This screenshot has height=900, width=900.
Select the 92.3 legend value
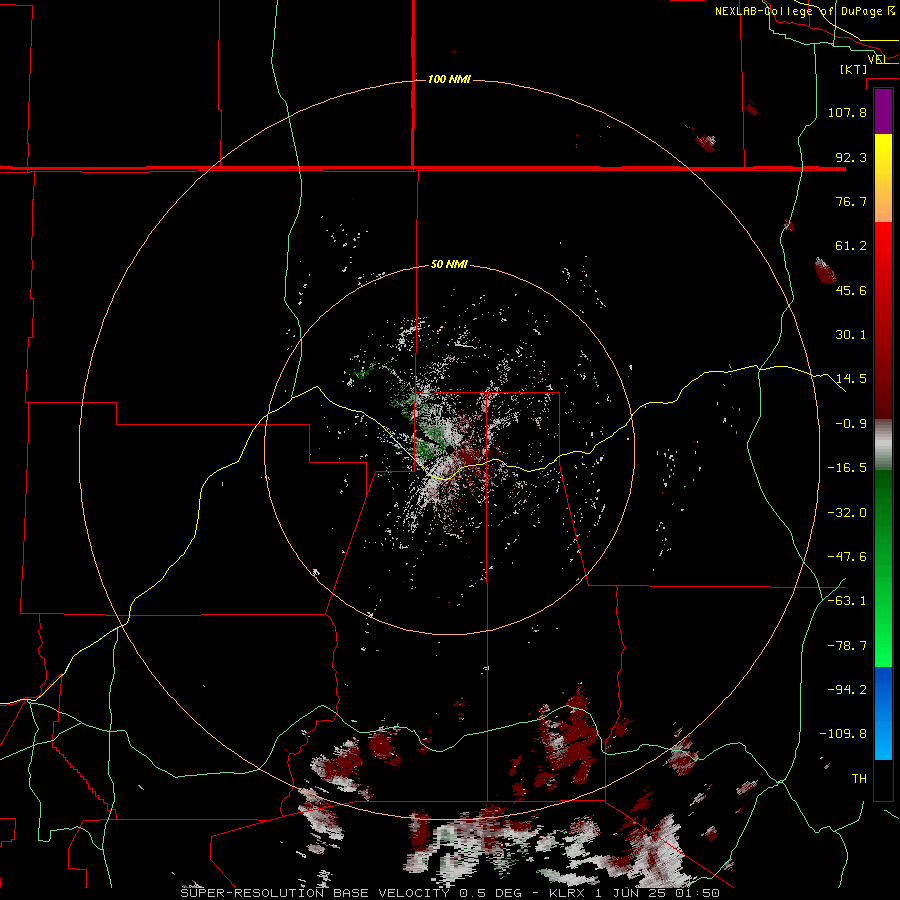pyautogui.click(x=851, y=157)
